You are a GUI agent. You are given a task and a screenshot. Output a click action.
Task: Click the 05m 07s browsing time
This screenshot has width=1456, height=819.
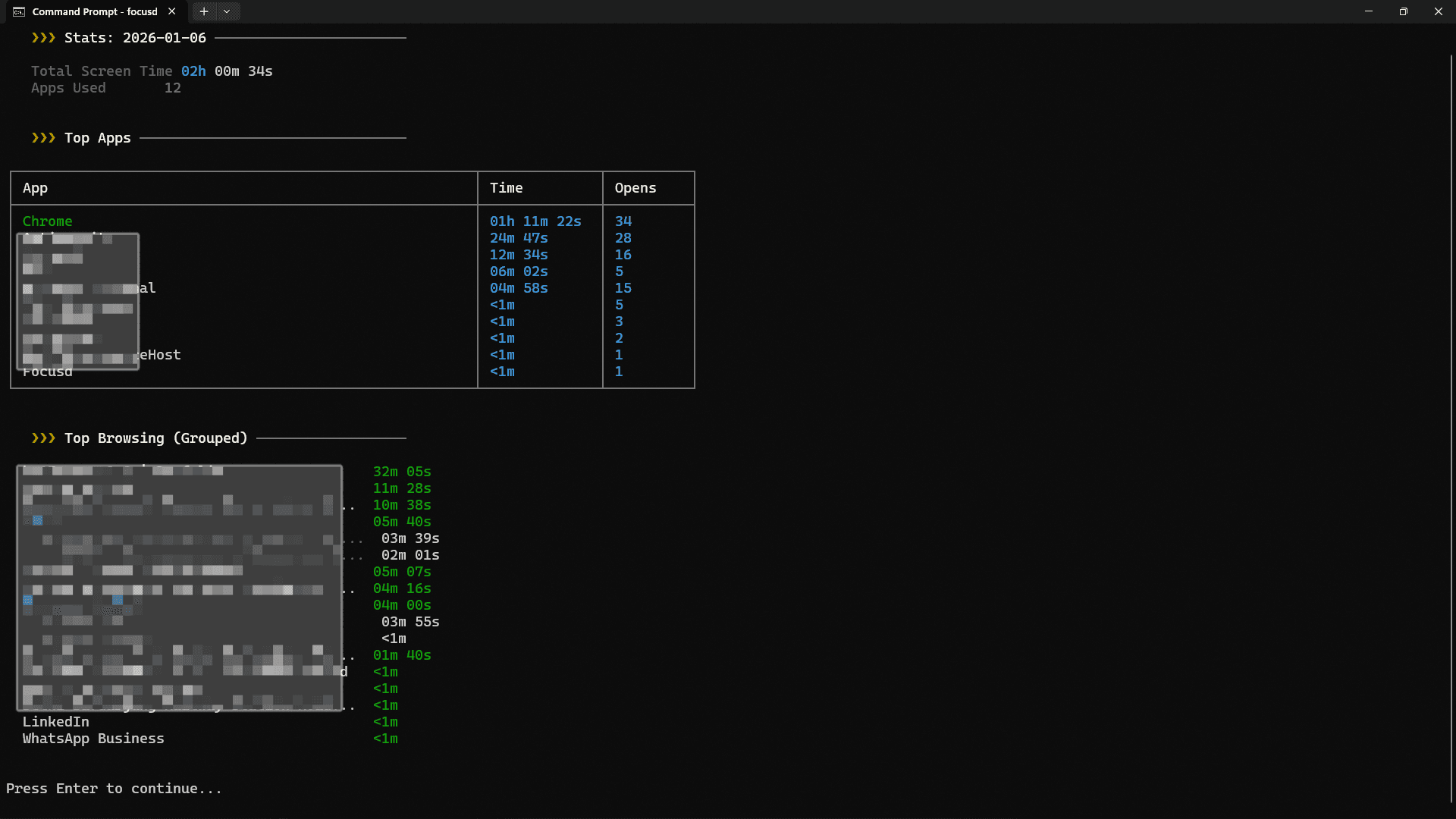pyautogui.click(x=402, y=572)
